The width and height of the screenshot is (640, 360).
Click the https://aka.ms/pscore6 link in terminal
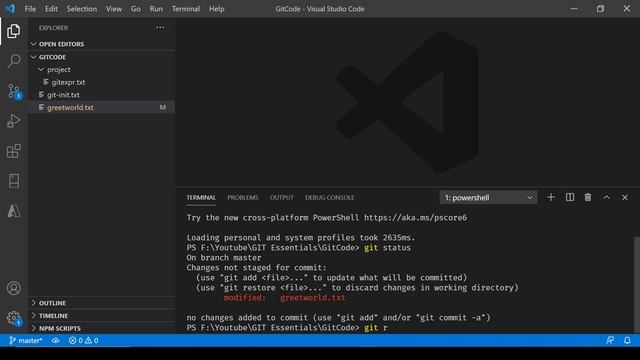tap(416, 218)
